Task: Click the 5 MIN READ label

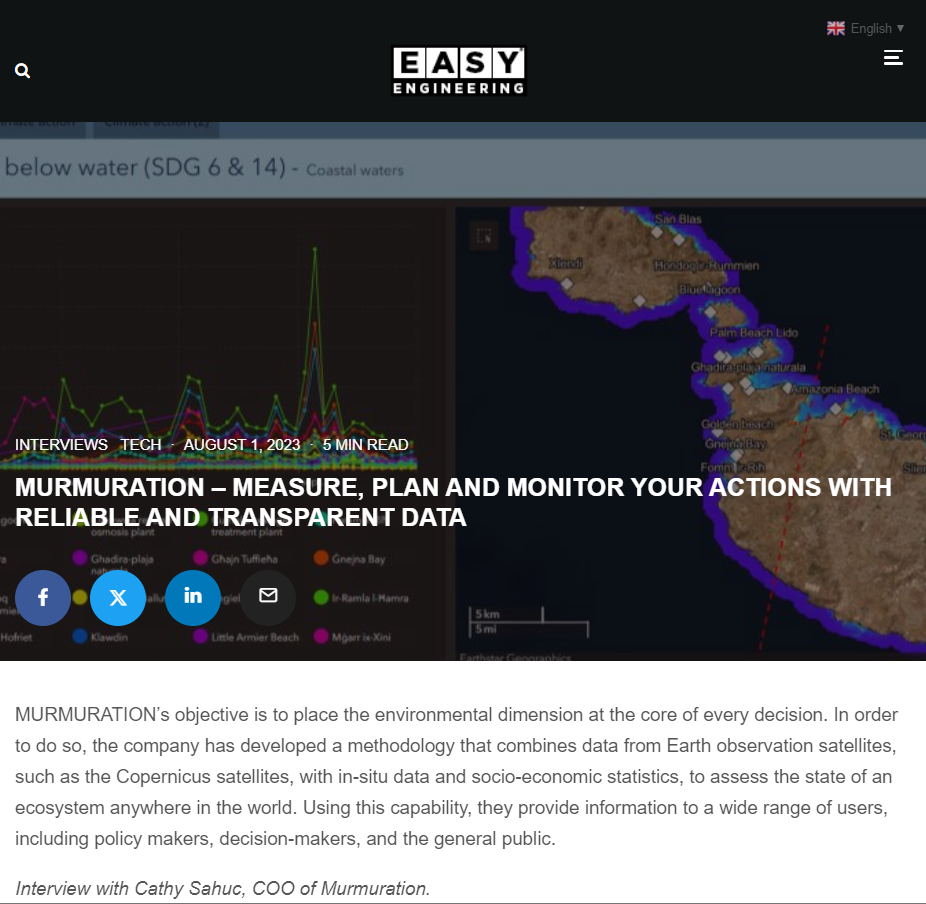Action: click(x=366, y=445)
